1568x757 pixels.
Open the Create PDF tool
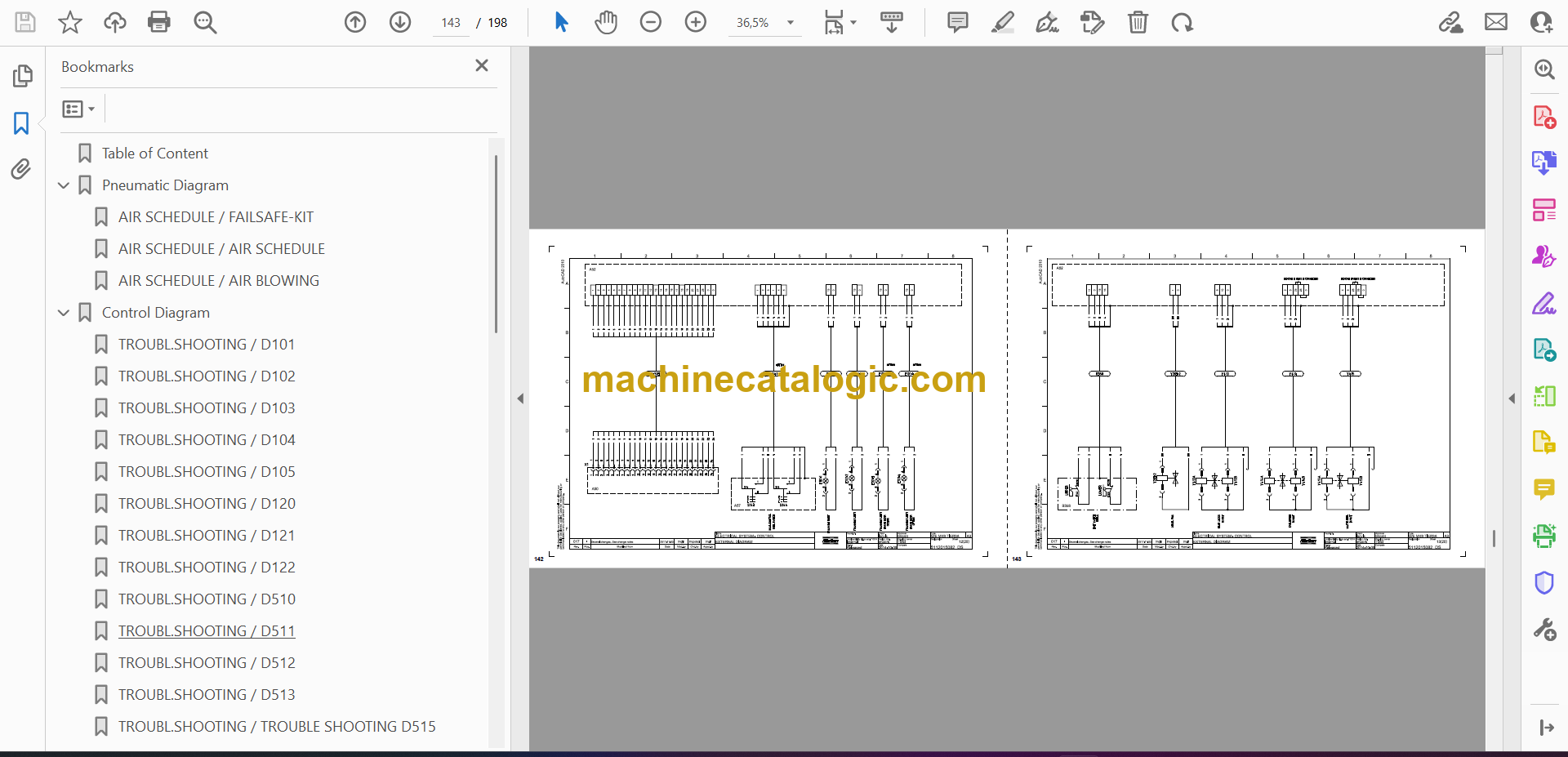coord(1543,117)
